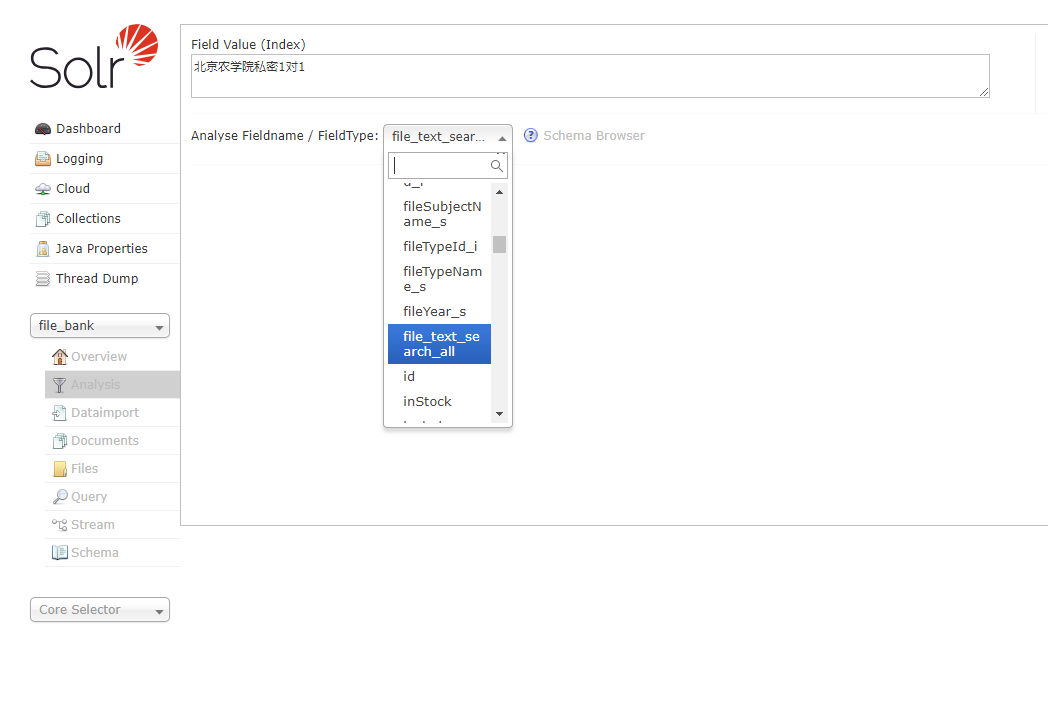Choose fileYear_s from the list
Image resolution: width=1048 pixels, height=713 pixels.
440,312
